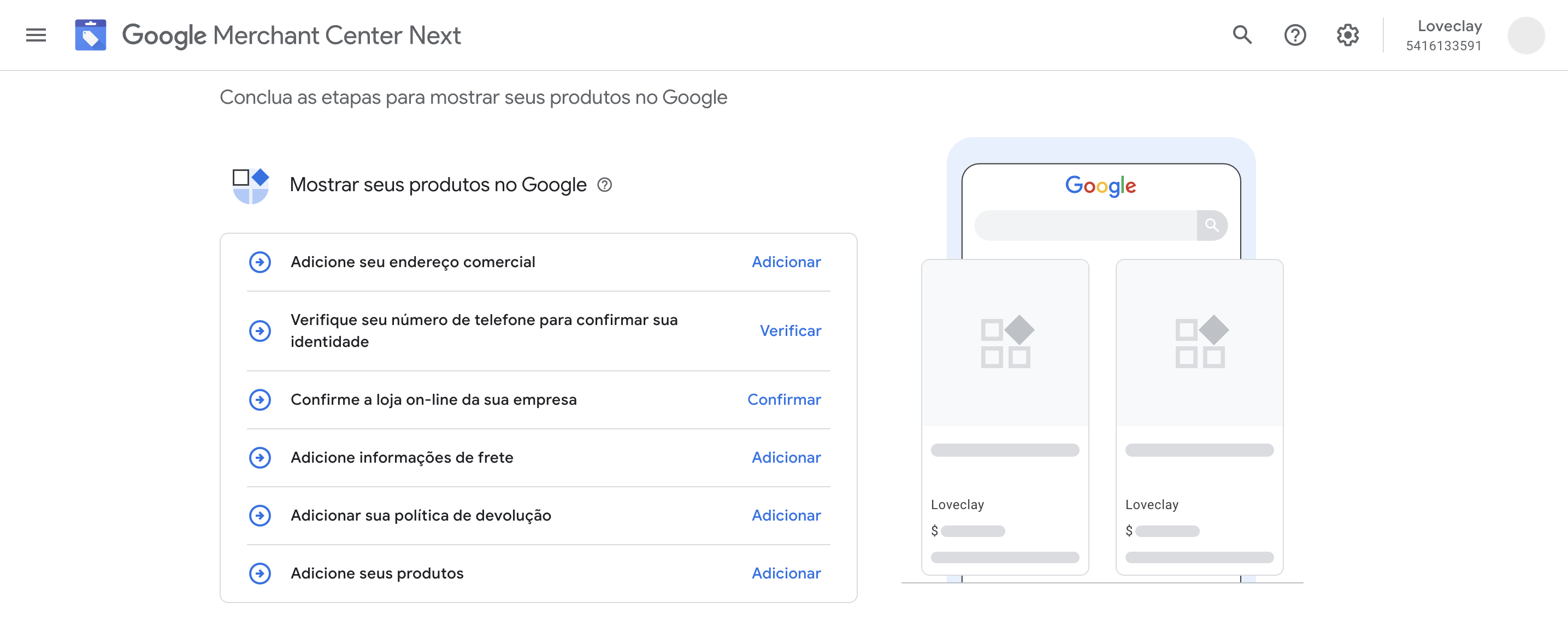
Task: Click Adicionar for seus produtos
Action: 786,573
